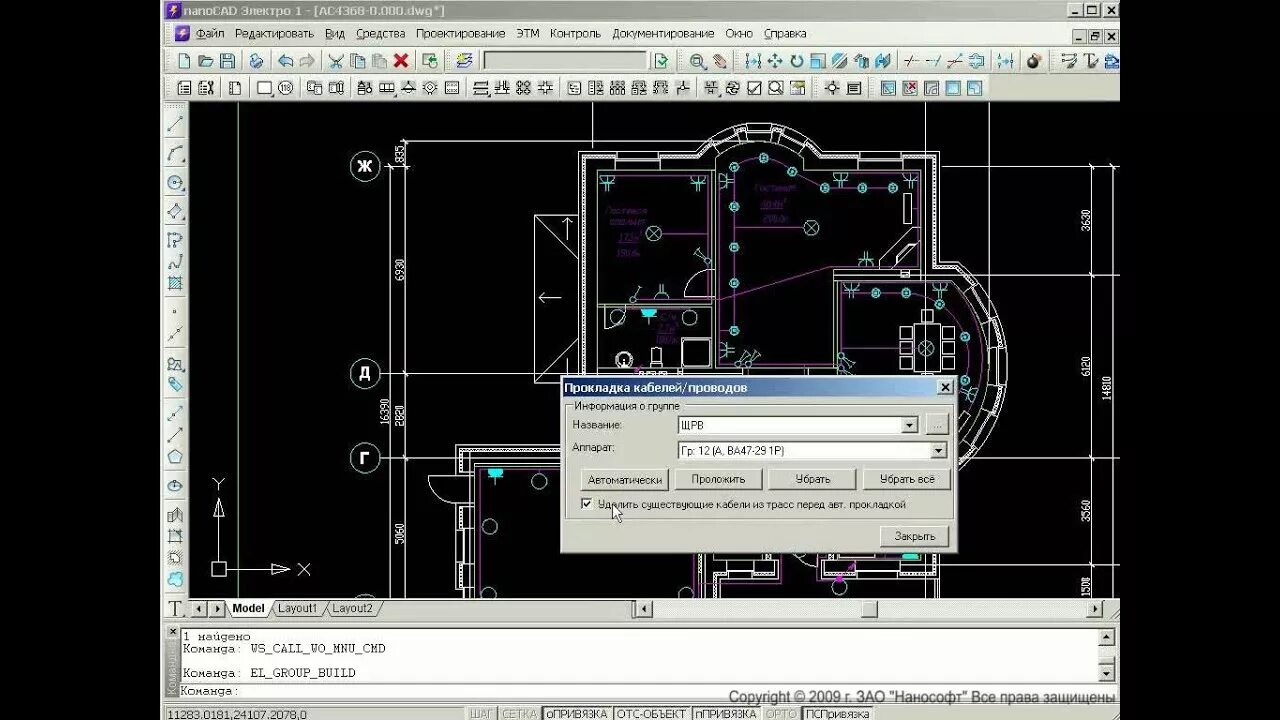This screenshot has width=1280, height=720.
Task: Select circle drawing tool in left toolbar
Action: [x=175, y=183]
